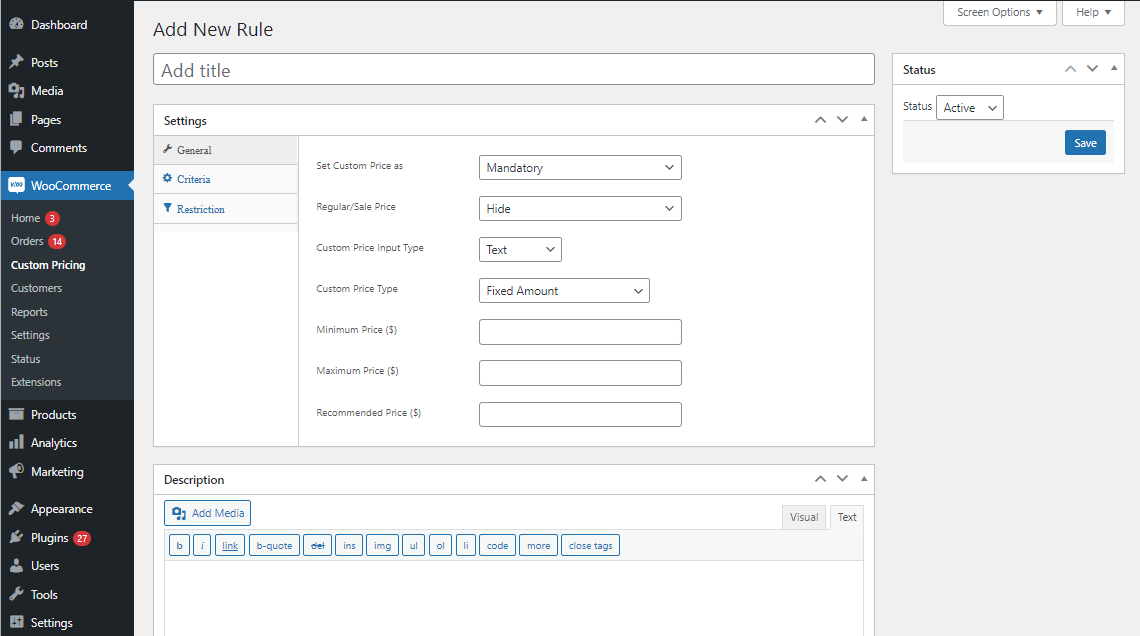Switch editor to Text tab
This screenshot has height=636, width=1140.
[x=846, y=517]
